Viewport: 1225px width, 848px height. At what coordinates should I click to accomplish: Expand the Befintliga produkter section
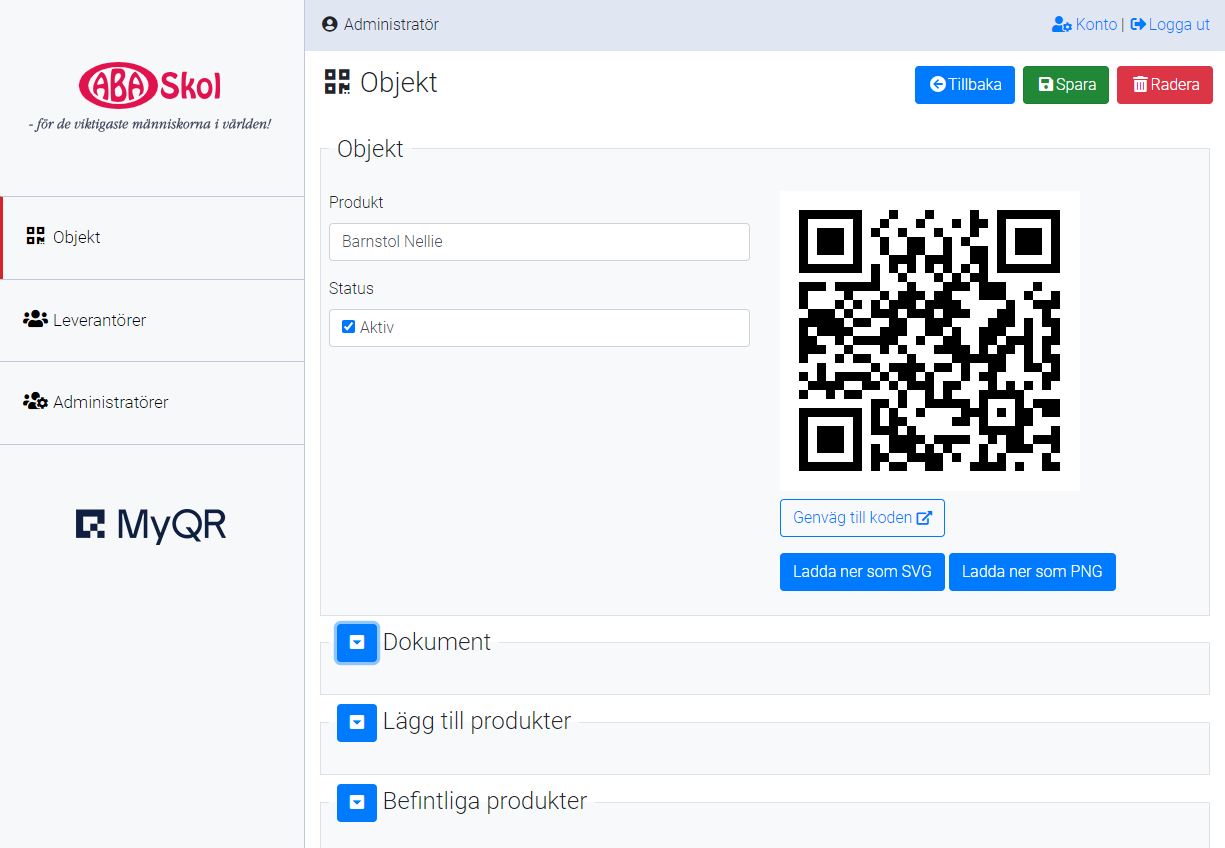357,802
